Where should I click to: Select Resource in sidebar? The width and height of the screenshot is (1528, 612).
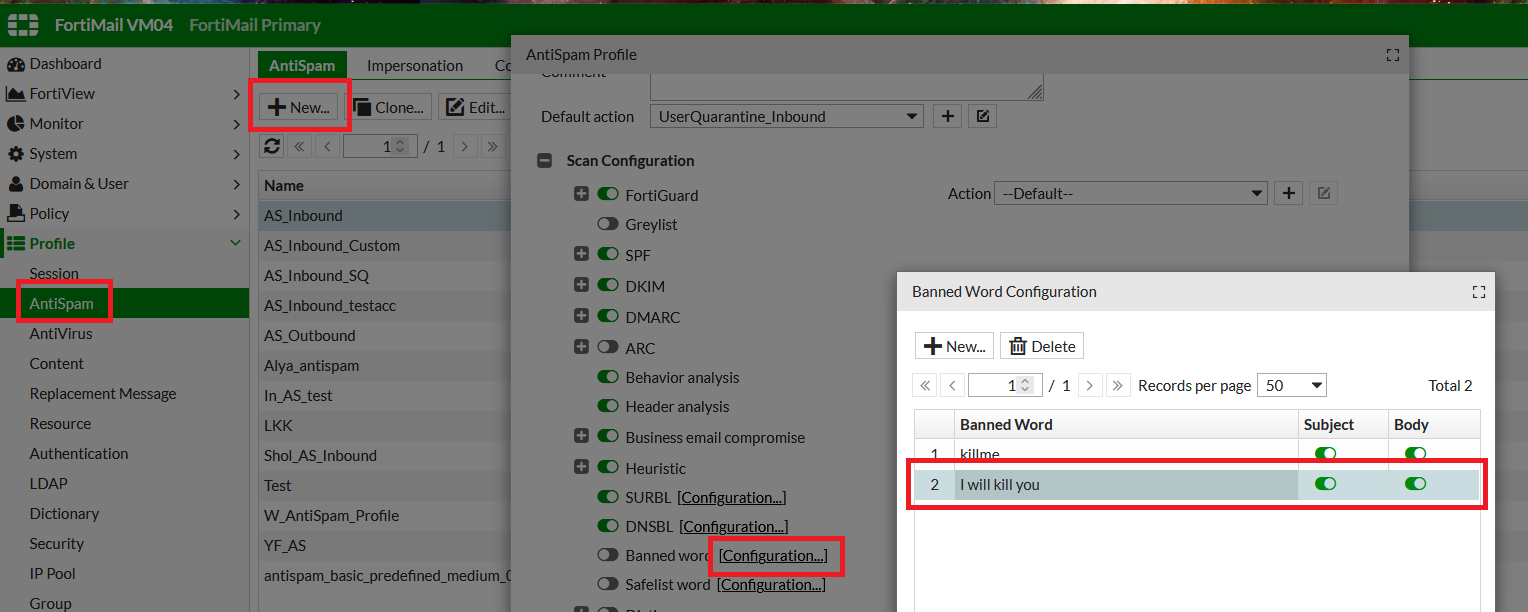(60, 424)
